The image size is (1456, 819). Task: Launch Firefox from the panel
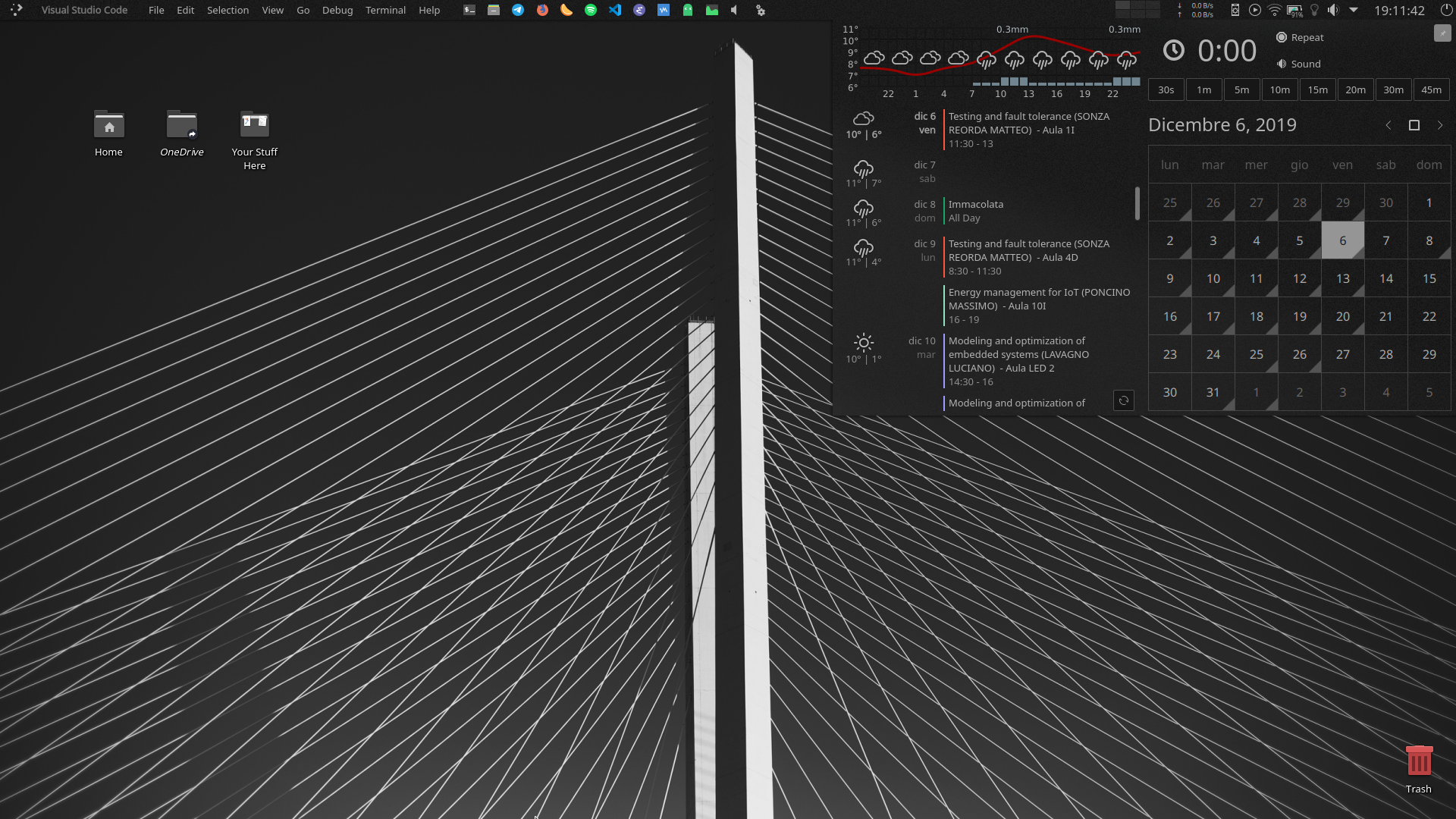click(542, 10)
